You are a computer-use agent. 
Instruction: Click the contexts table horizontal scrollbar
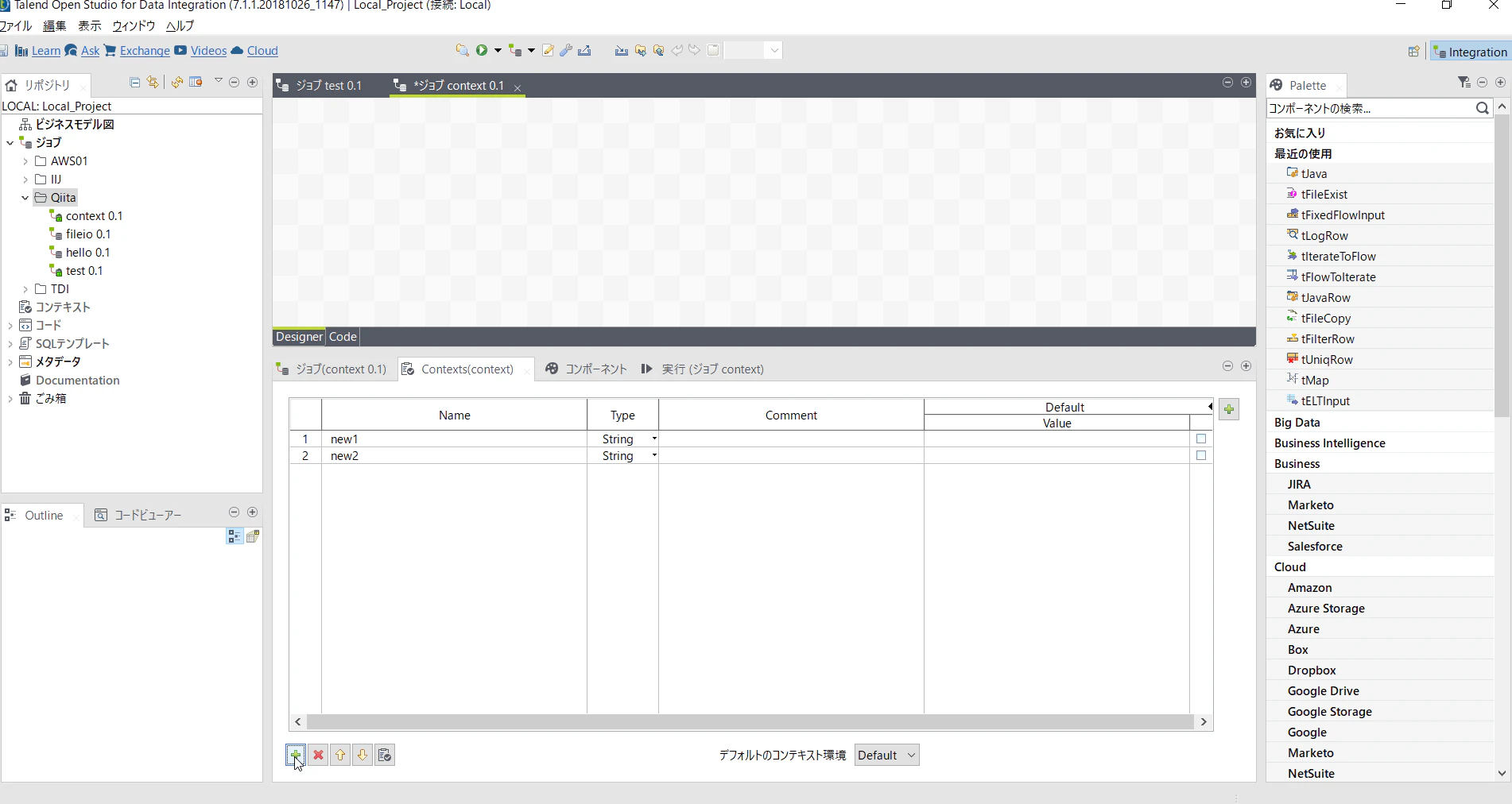pyautogui.click(x=750, y=721)
